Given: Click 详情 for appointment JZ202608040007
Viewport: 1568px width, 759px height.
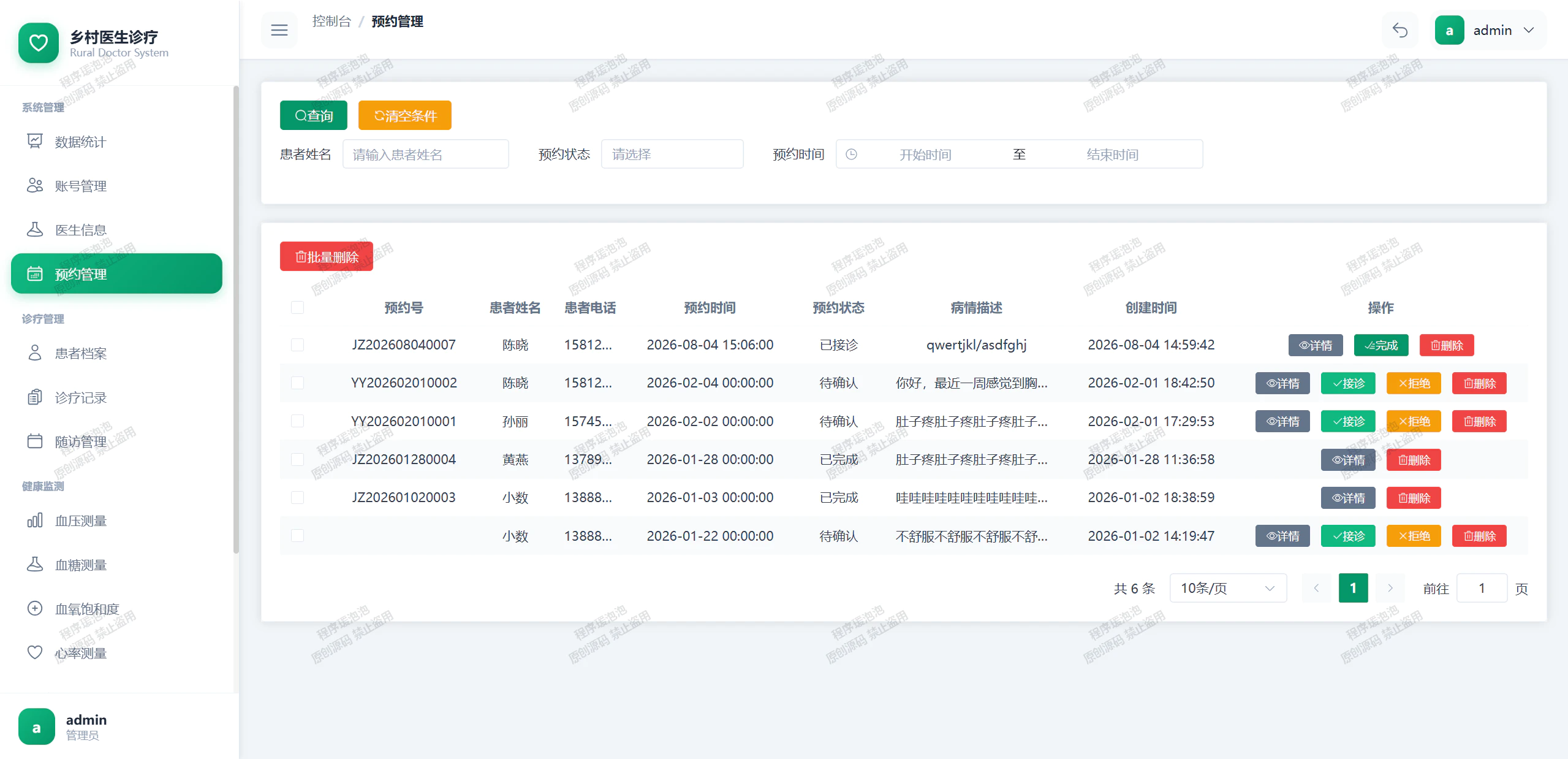Looking at the screenshot, I should [x=1316, y=345].
